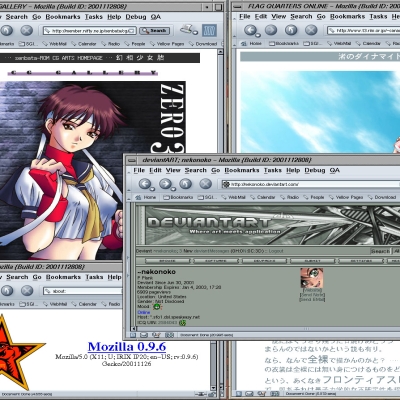Open the Bookmarks menu in the deviantART window

coord(242,170)
